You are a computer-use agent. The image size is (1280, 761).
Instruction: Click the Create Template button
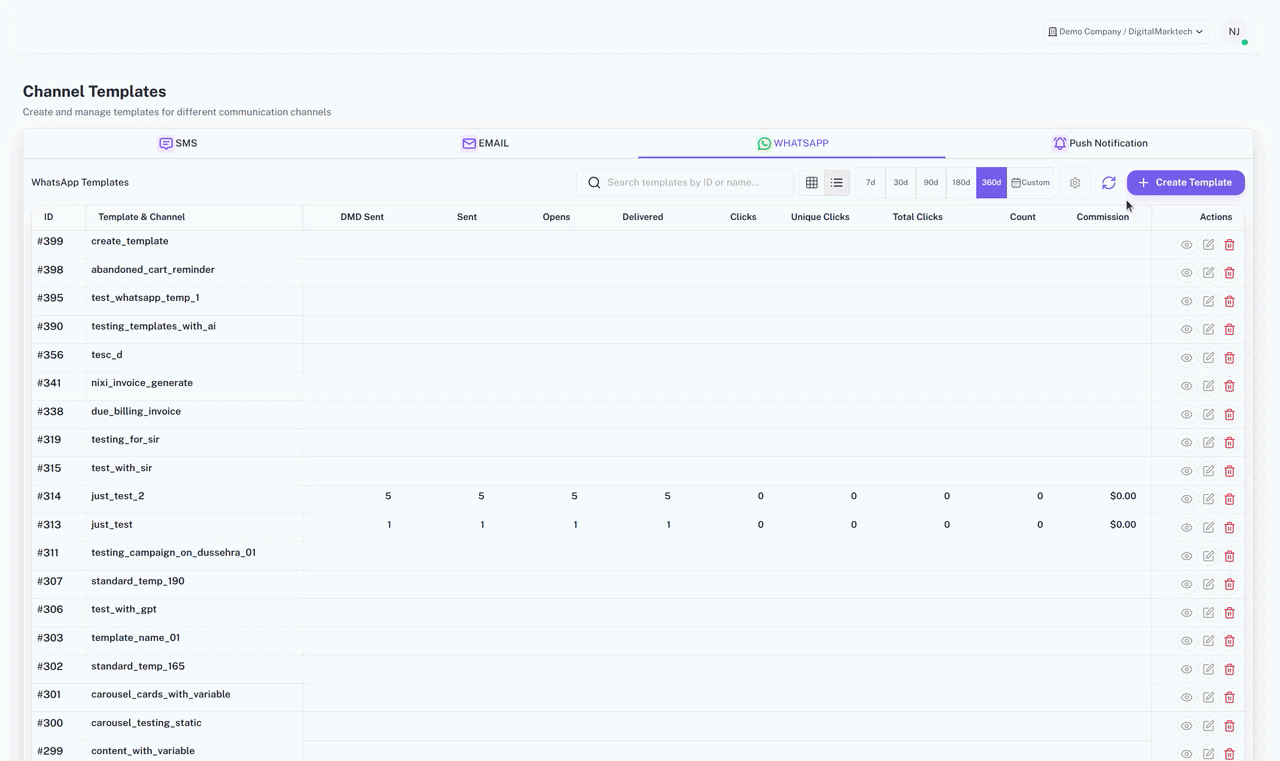pyautogui.click(x=1186, y=183)
